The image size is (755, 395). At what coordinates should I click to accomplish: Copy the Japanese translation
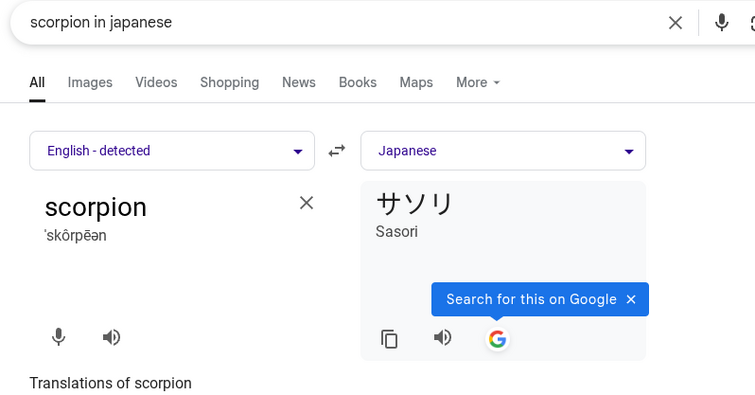pos(389,339)
